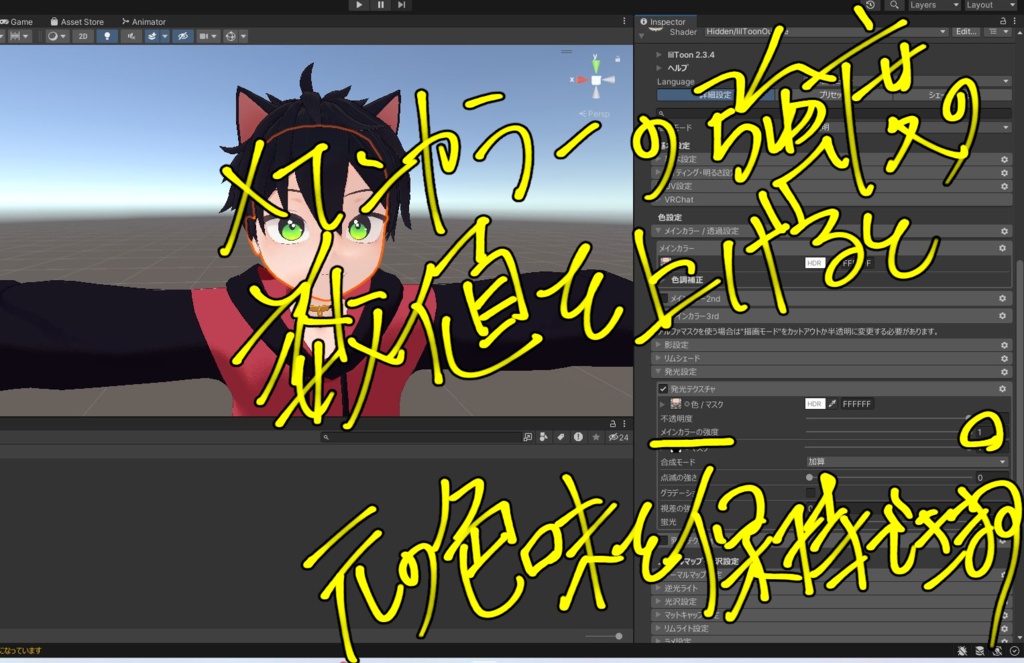
Task: Uncheck the 発光テクスチャ checkbox
Action: 664,389
